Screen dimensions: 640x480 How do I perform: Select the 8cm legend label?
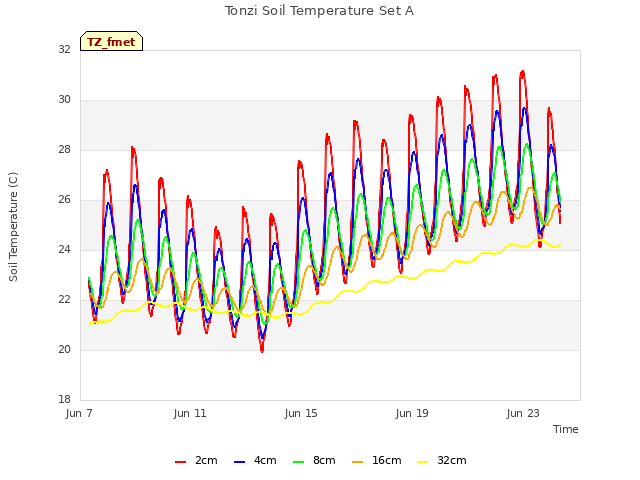pos(324,460)
